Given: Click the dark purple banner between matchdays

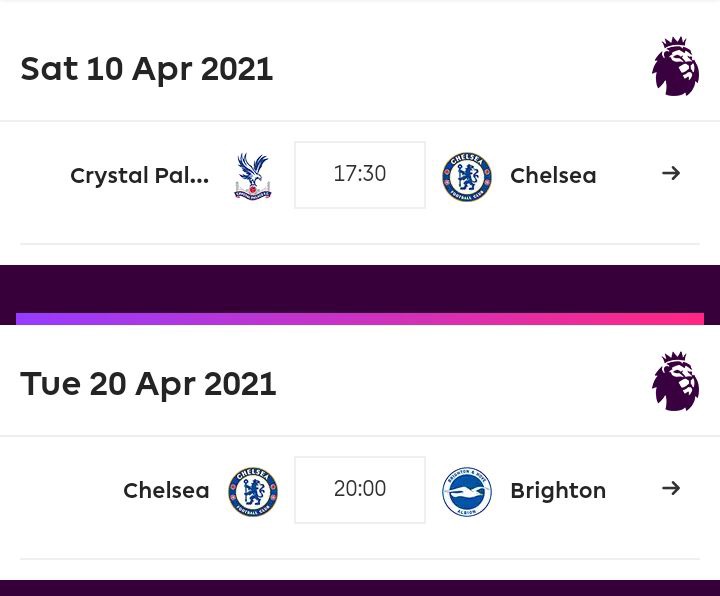Looking at the screenshot, I should tap(360, 289).
